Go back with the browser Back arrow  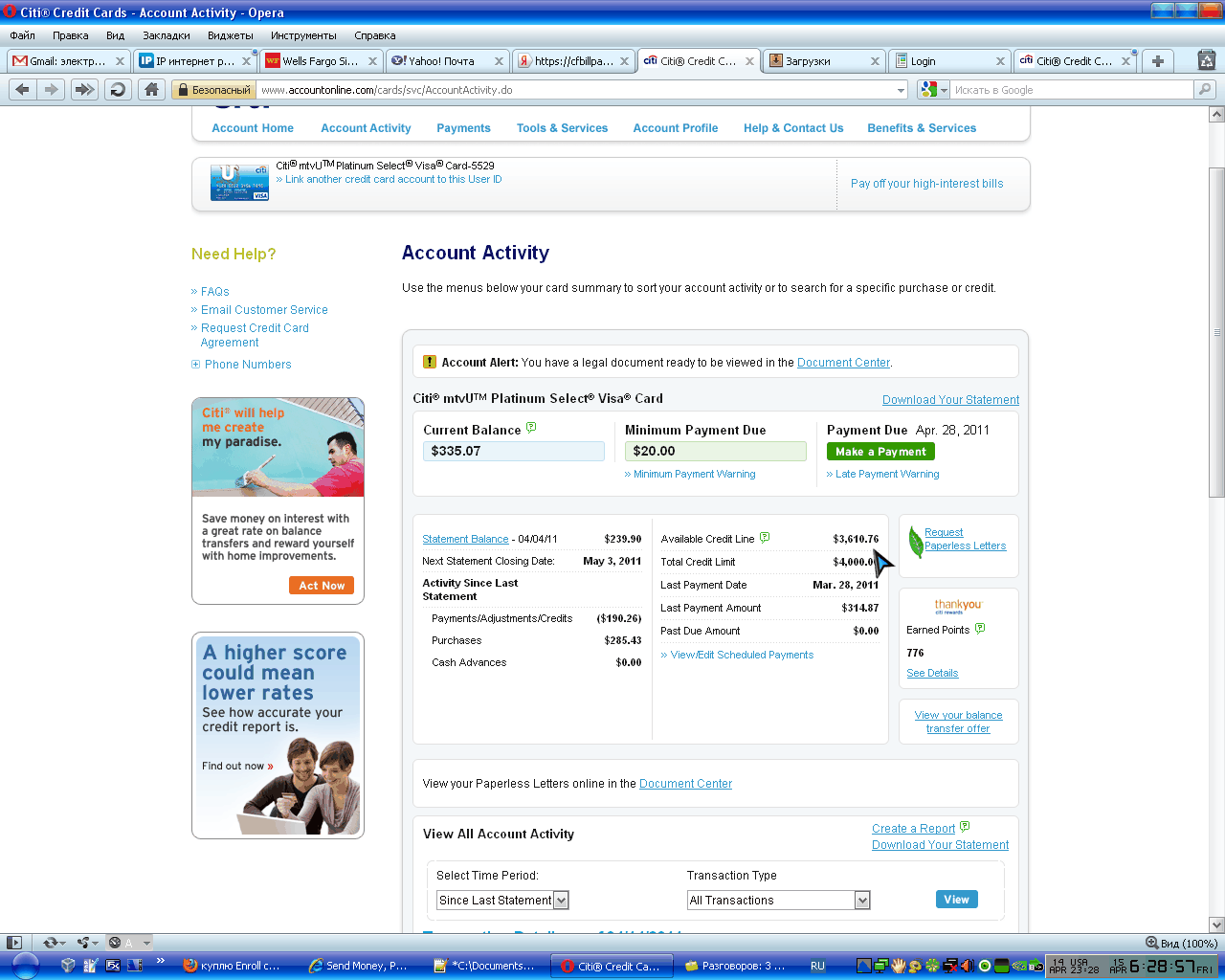(23, 89)
